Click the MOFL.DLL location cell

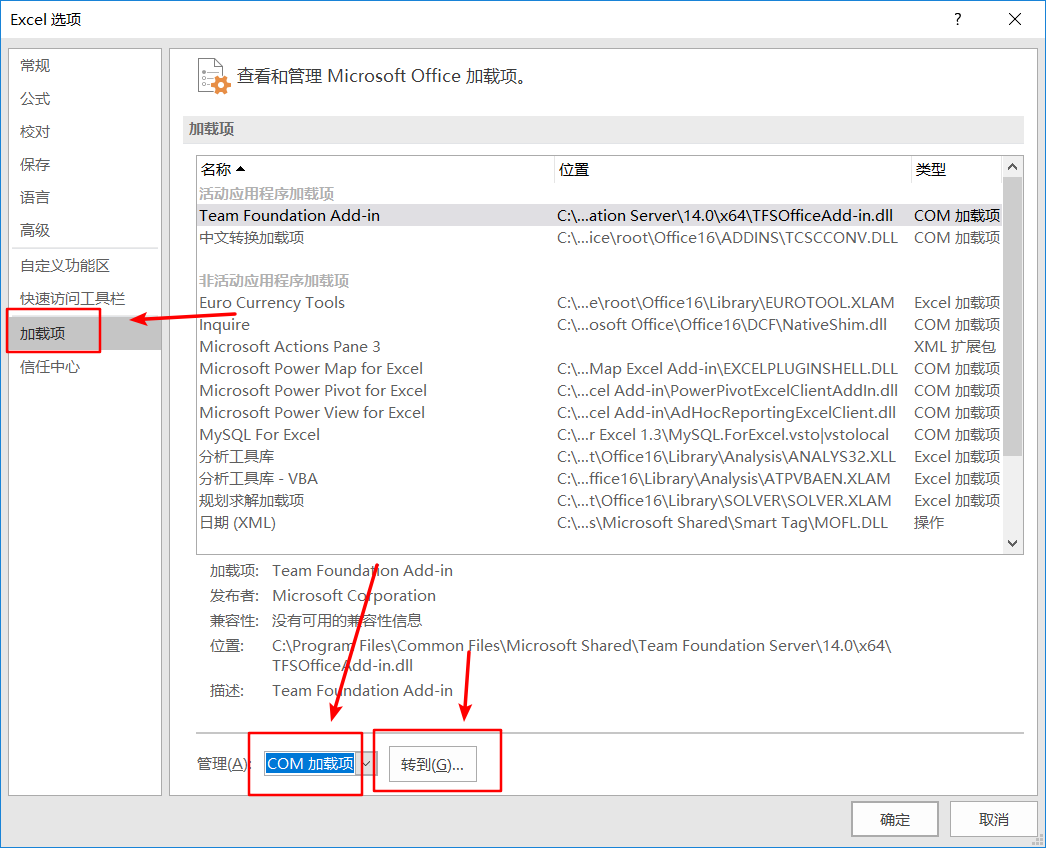pos(722,523)
